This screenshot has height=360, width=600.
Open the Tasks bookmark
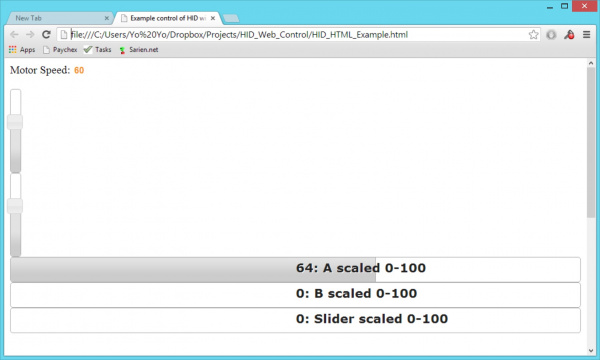tap(98, 50)
